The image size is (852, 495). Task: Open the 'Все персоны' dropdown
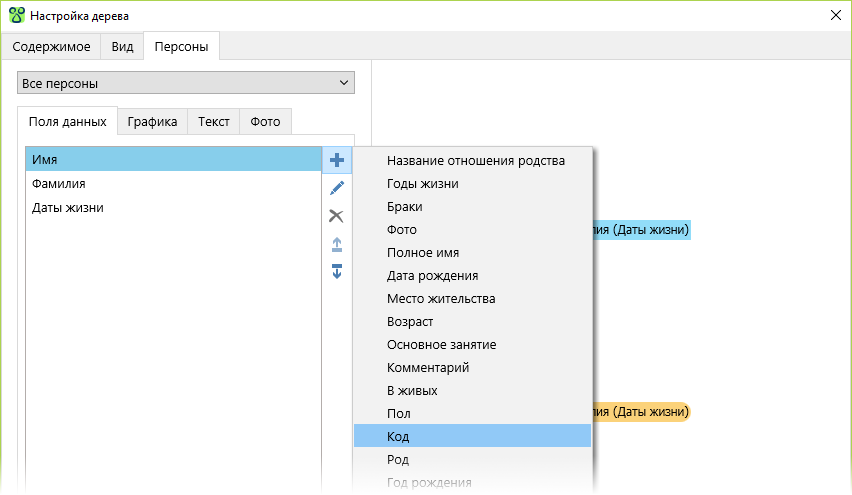pos(186,83)
